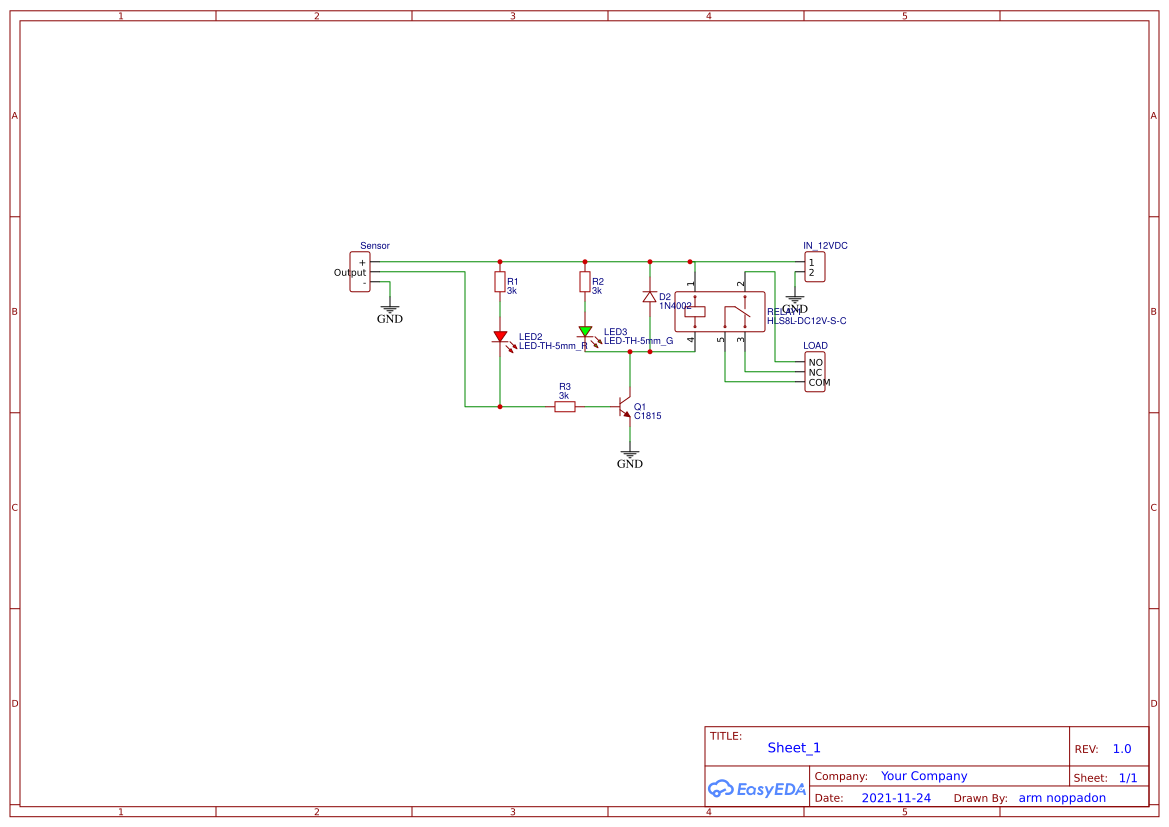Image resolution: width=1169 pixels, height=827 pixels.
Task: Select the green LED3 symbol
Action: (587, 335)
